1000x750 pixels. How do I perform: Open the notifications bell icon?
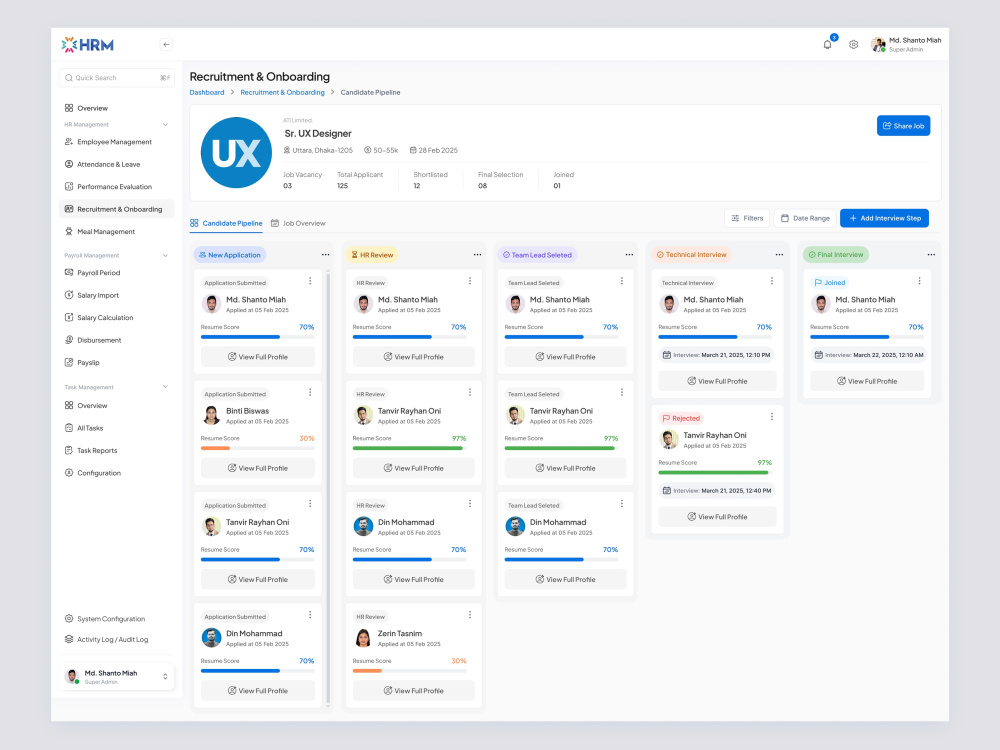827,45
